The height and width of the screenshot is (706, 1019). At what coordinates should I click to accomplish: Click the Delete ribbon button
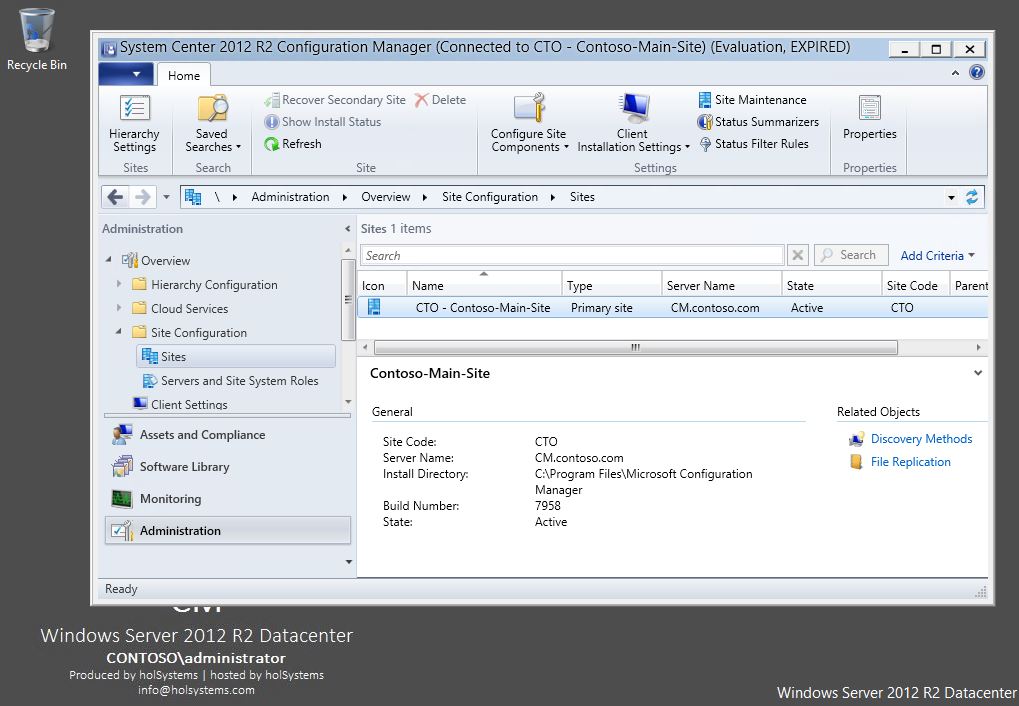coord(441,100)
